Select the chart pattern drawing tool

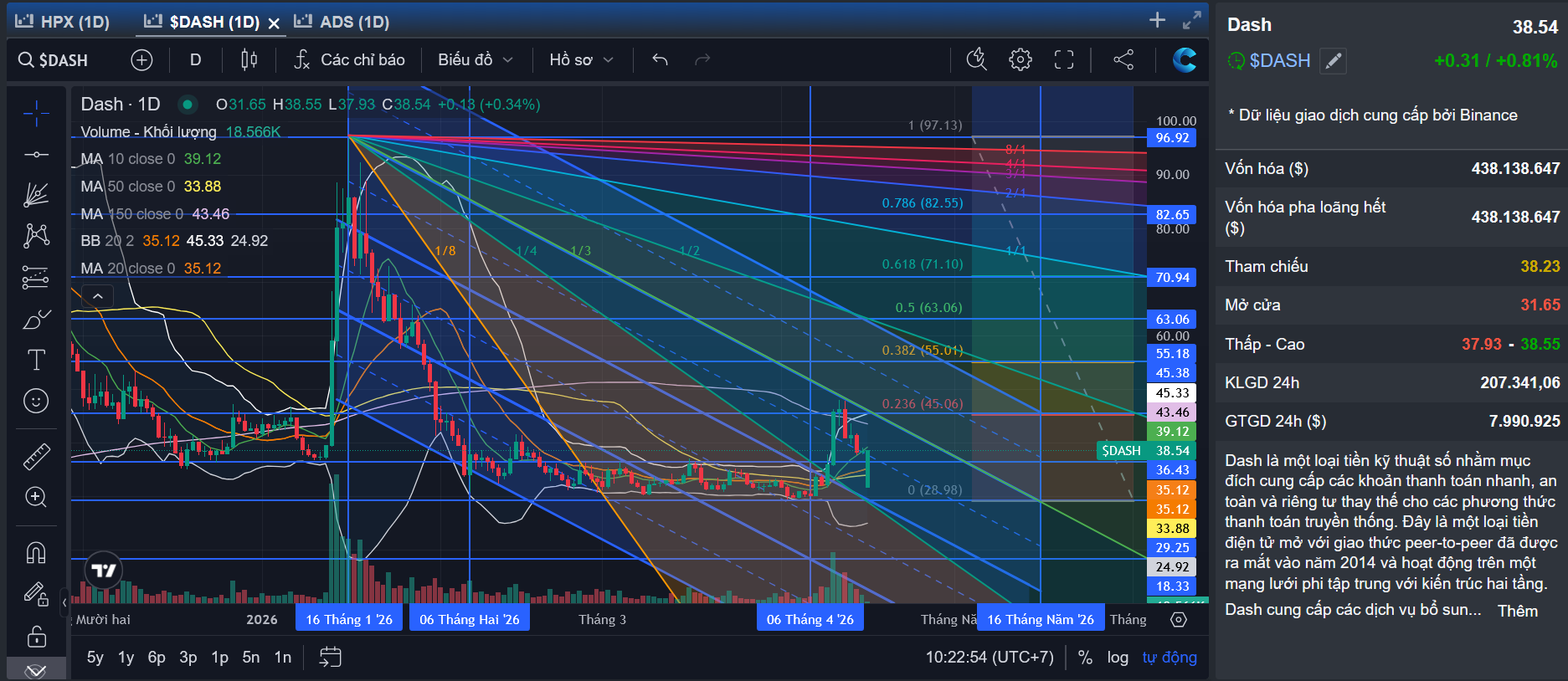point(36,235)
